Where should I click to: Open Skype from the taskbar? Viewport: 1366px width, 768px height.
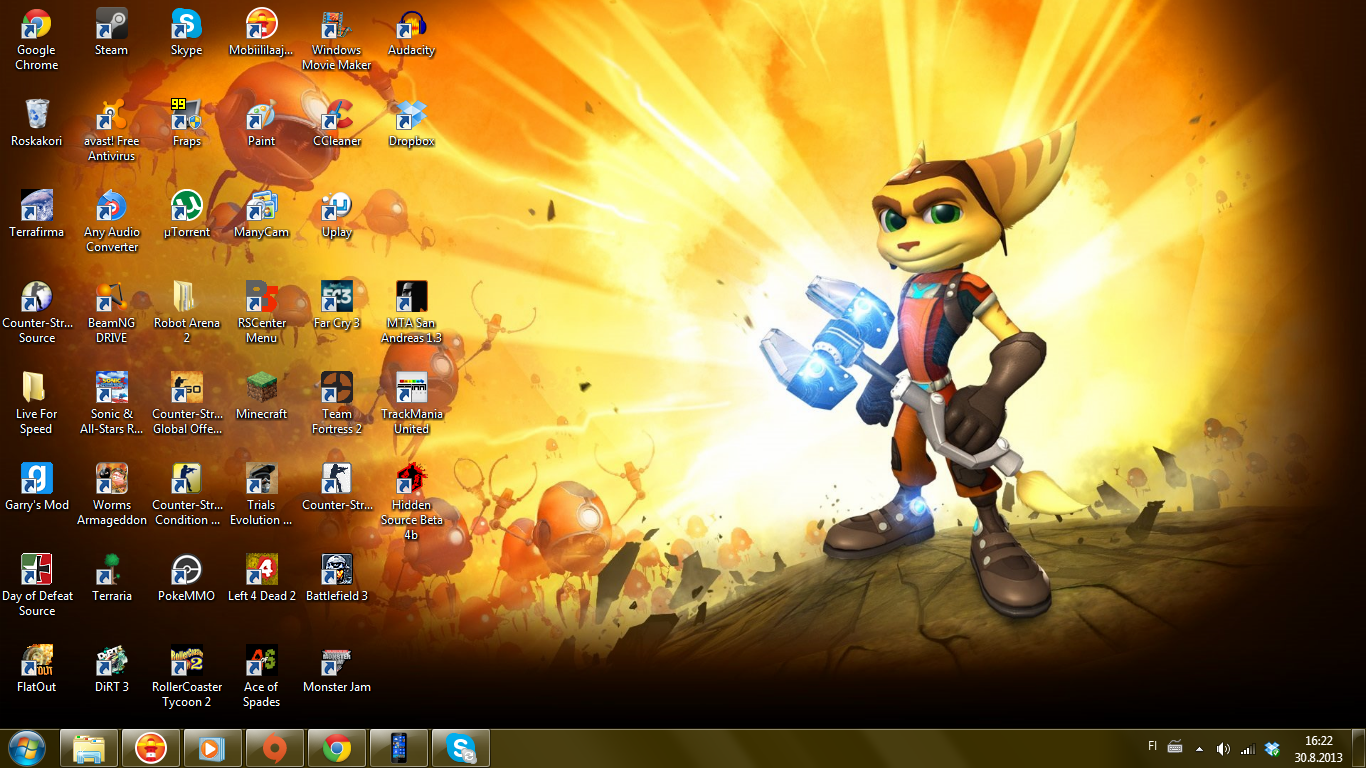tap(461, 748)
